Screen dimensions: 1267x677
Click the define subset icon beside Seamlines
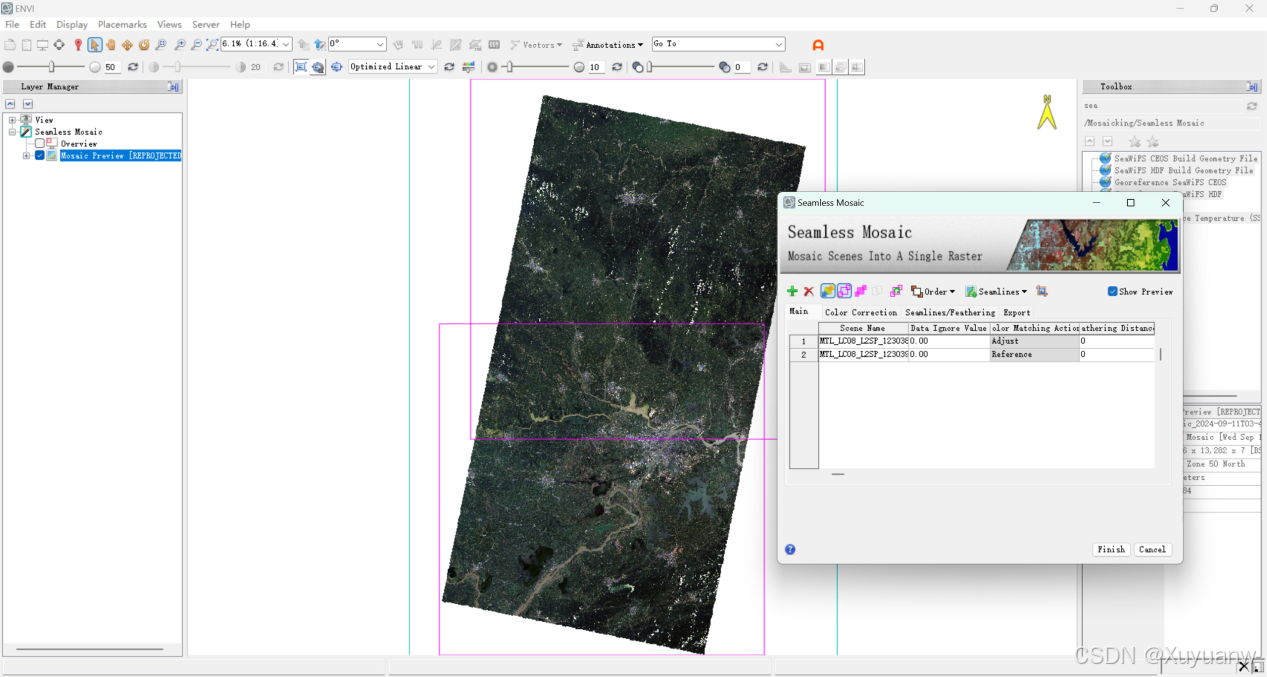coord(1042,291)
